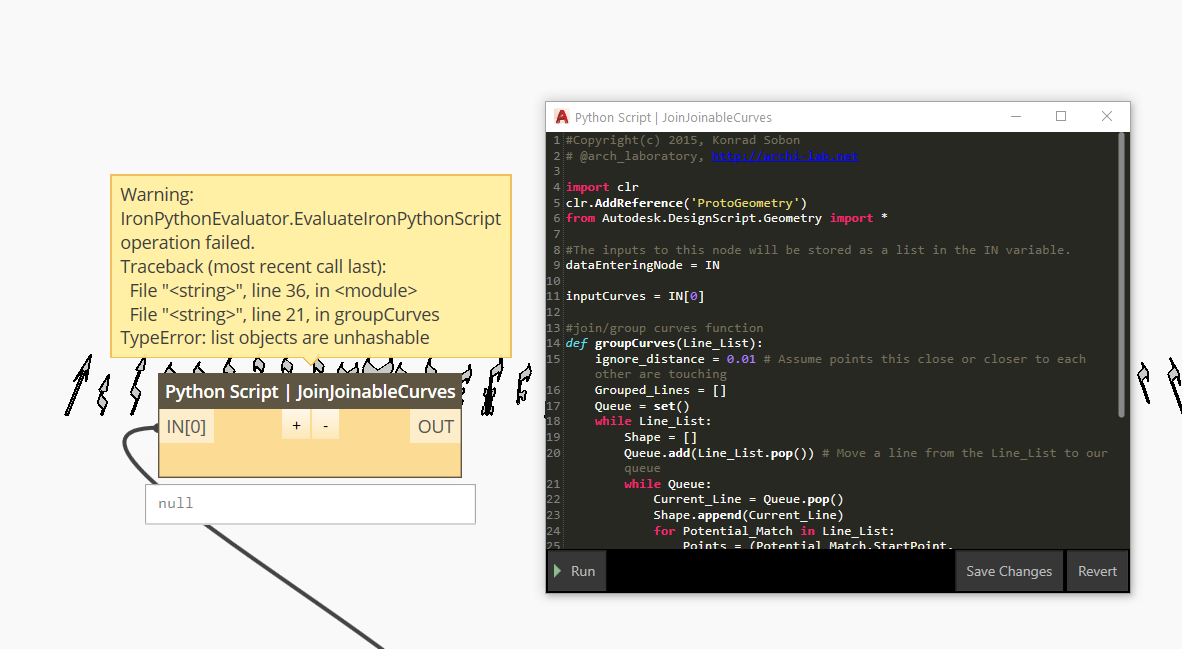Image resolution: width=1182 pixels, height=649 pixels.
Task: Click the 'Queue = set()' code line
Action: coord(642,406)
